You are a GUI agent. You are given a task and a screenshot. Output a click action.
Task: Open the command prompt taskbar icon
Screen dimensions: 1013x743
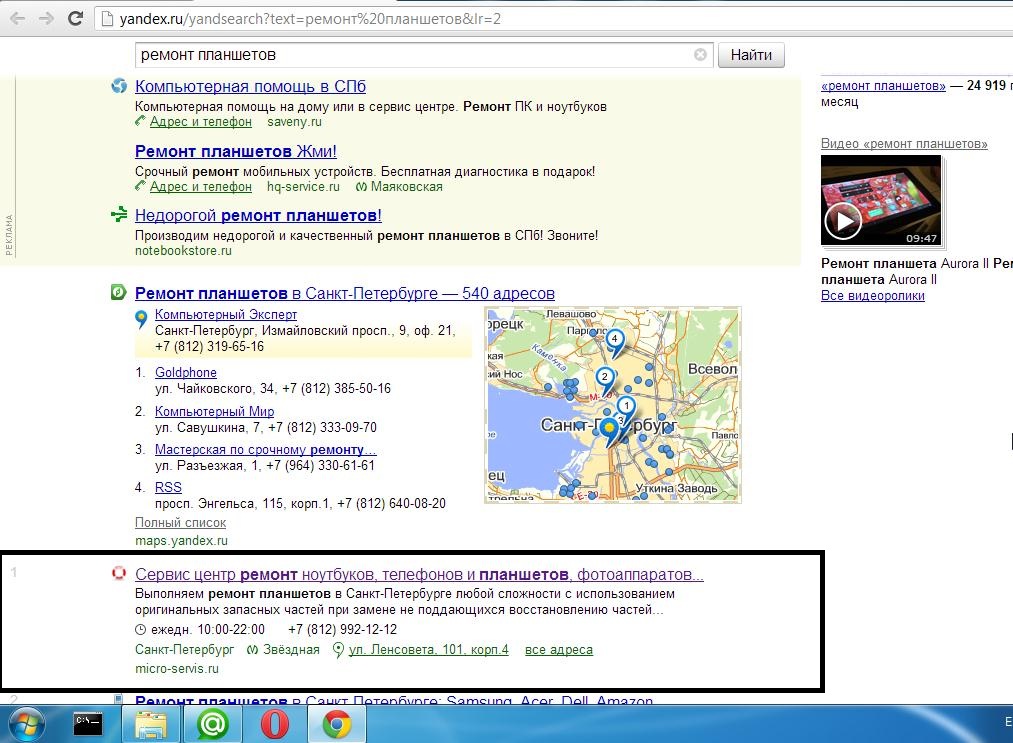(x=87, y=724)
